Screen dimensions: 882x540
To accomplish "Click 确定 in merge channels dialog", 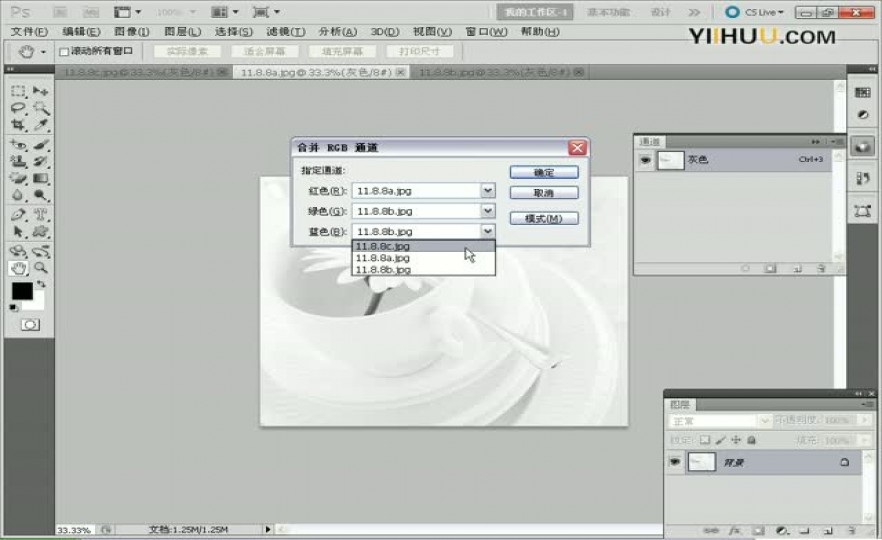I will tap(544, 172).
